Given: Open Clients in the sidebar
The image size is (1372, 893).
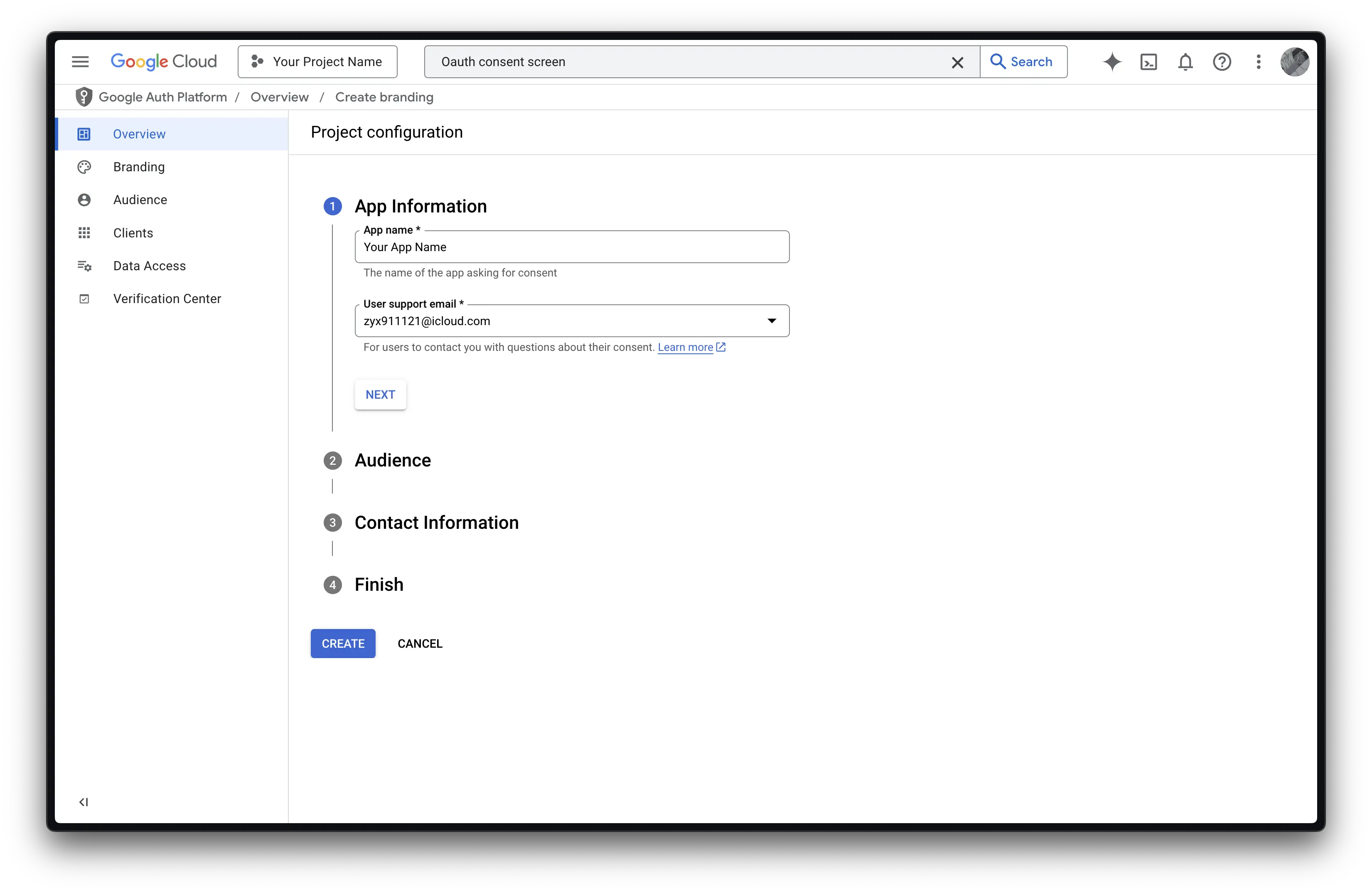Looking at the screenshot, I should (172, 233).
